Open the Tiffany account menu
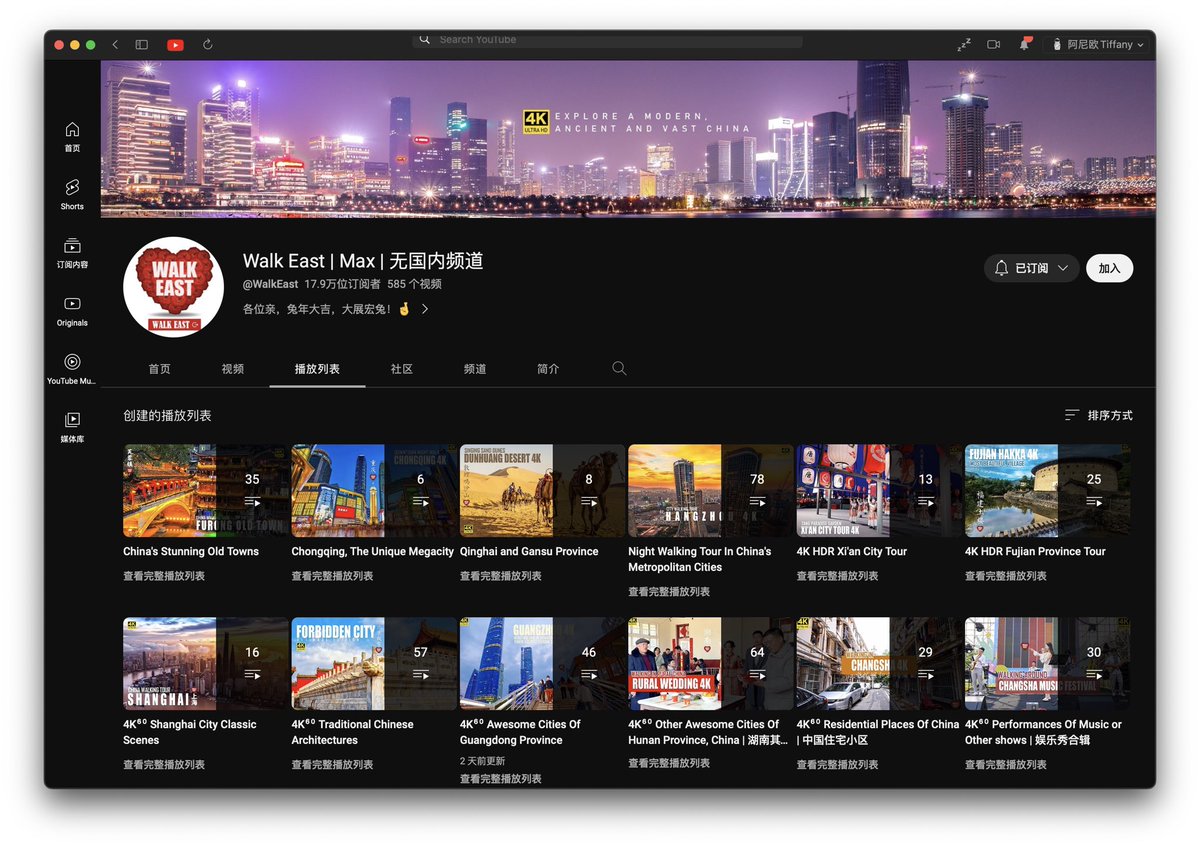The image size is (1200, 847). click(x=1097, y=45)
